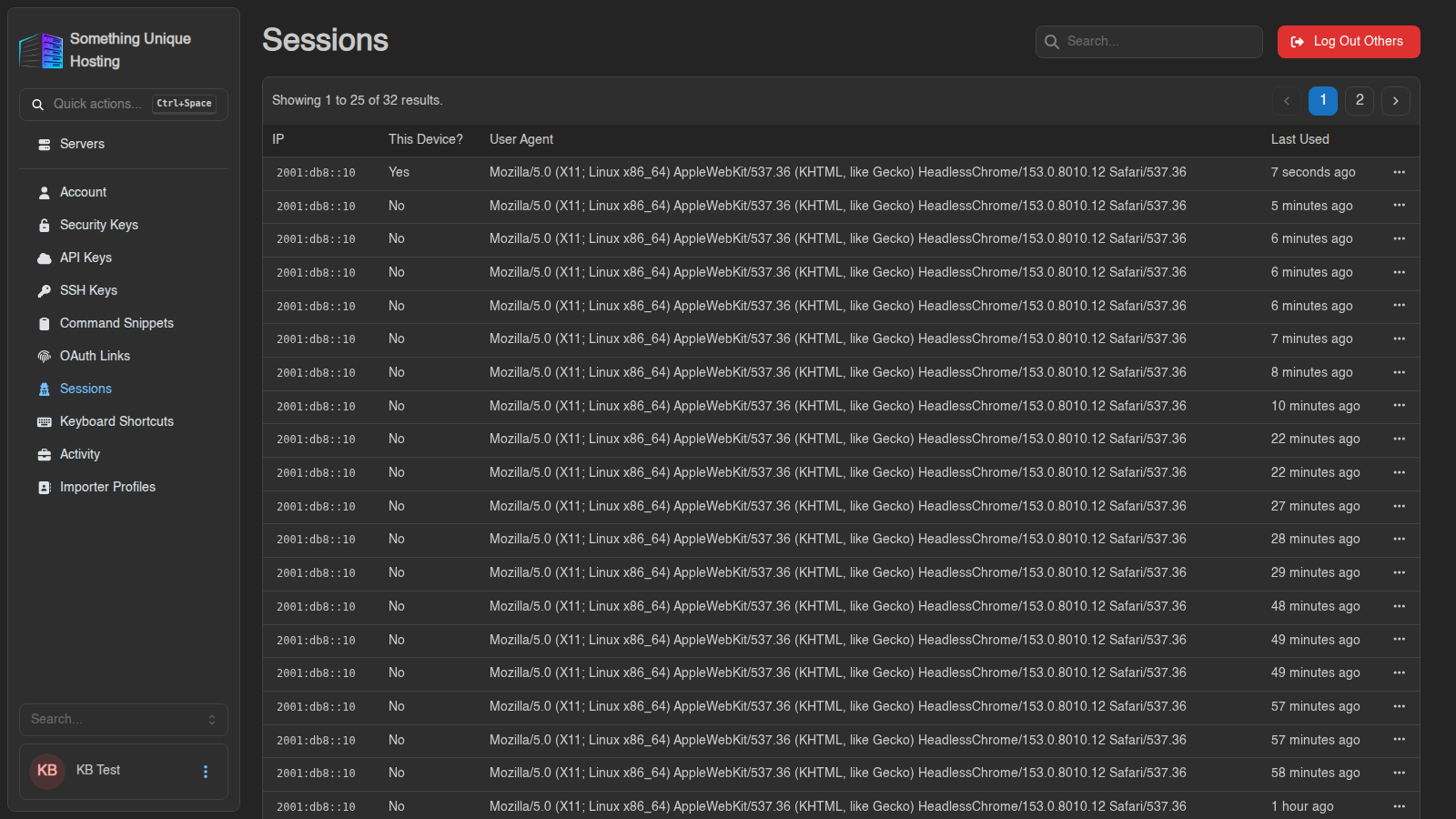1456x819 pixels.
Task: Click the User Agent column header
Action: click(x=521, y=139)
